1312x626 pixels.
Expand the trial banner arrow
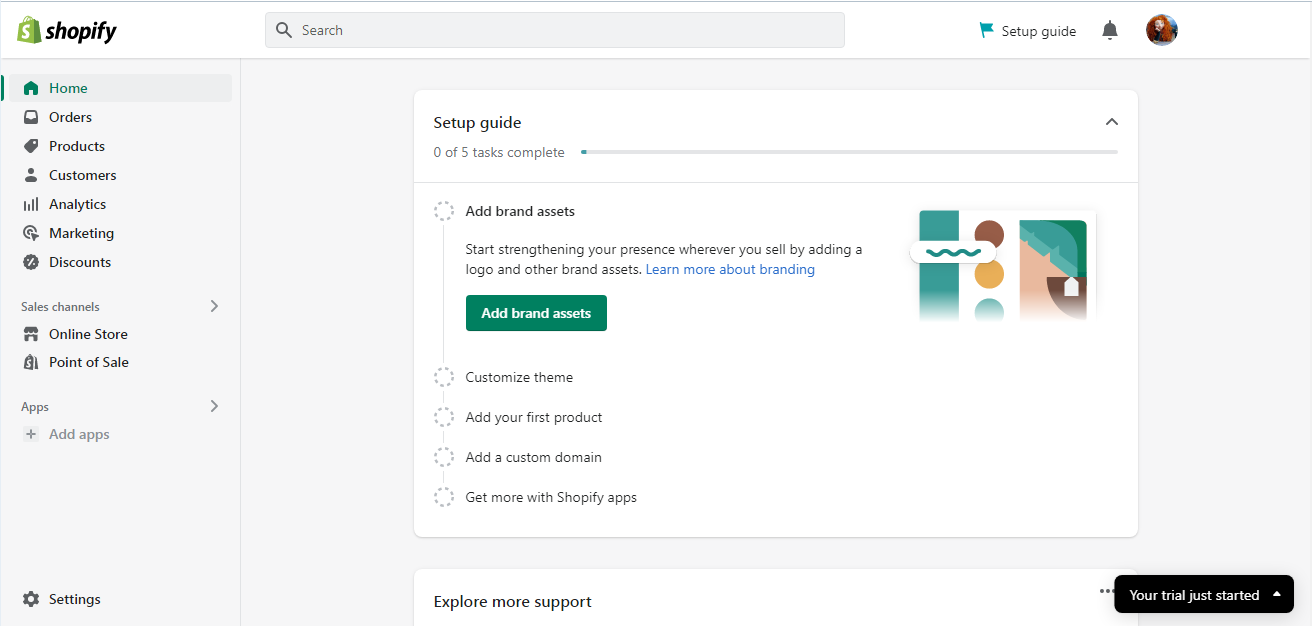pos(1277,594)
